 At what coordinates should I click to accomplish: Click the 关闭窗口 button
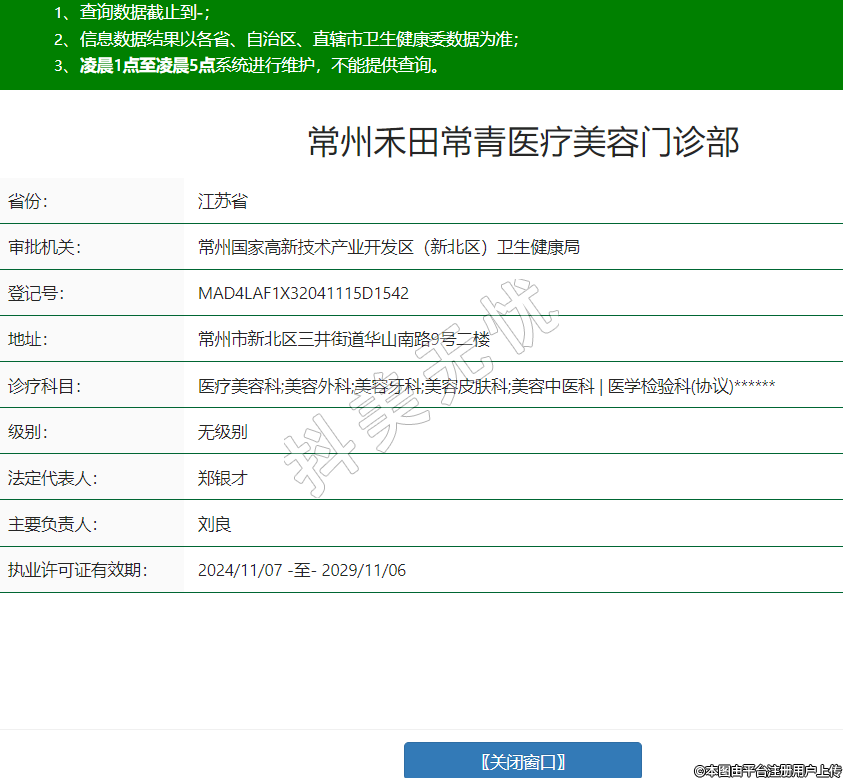point(522,761)
